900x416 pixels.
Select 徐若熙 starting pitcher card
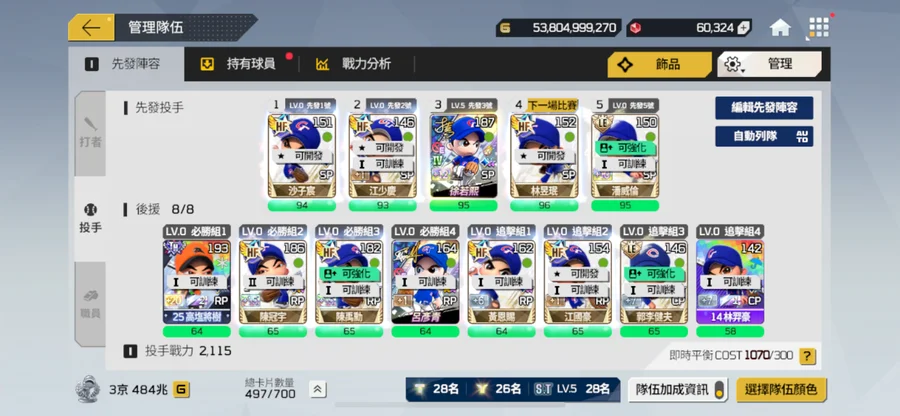463,156
